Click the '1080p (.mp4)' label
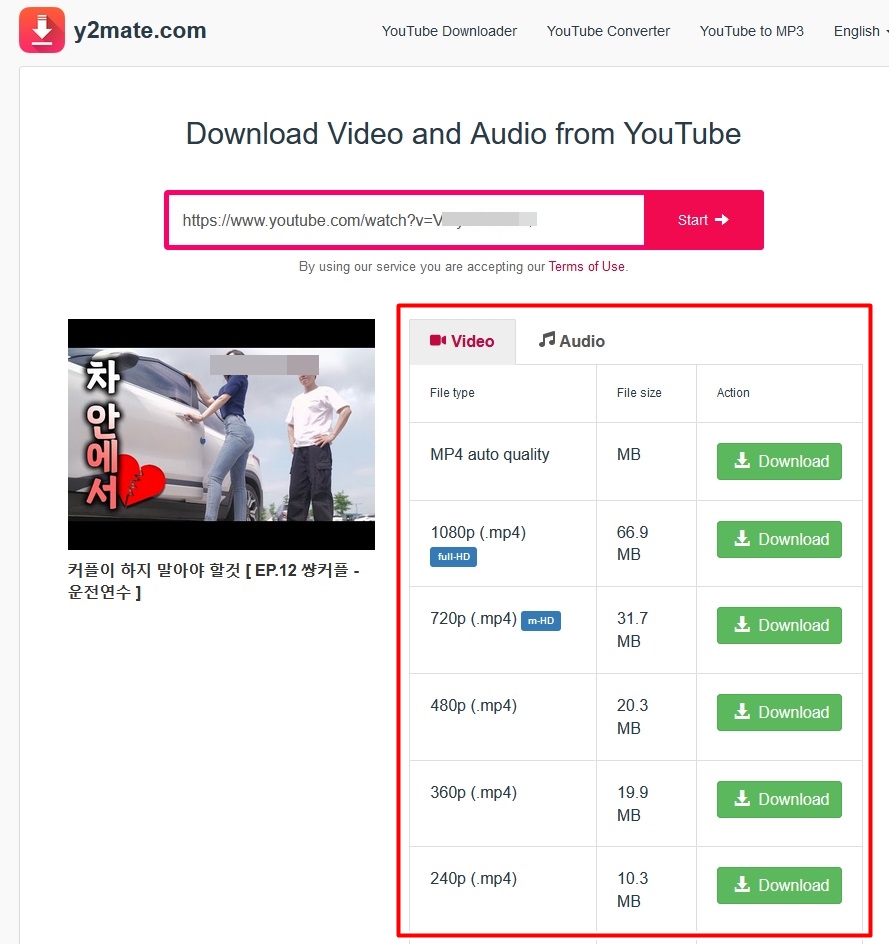The width and height of the screenshot is (889, 944). coord(478,533)
